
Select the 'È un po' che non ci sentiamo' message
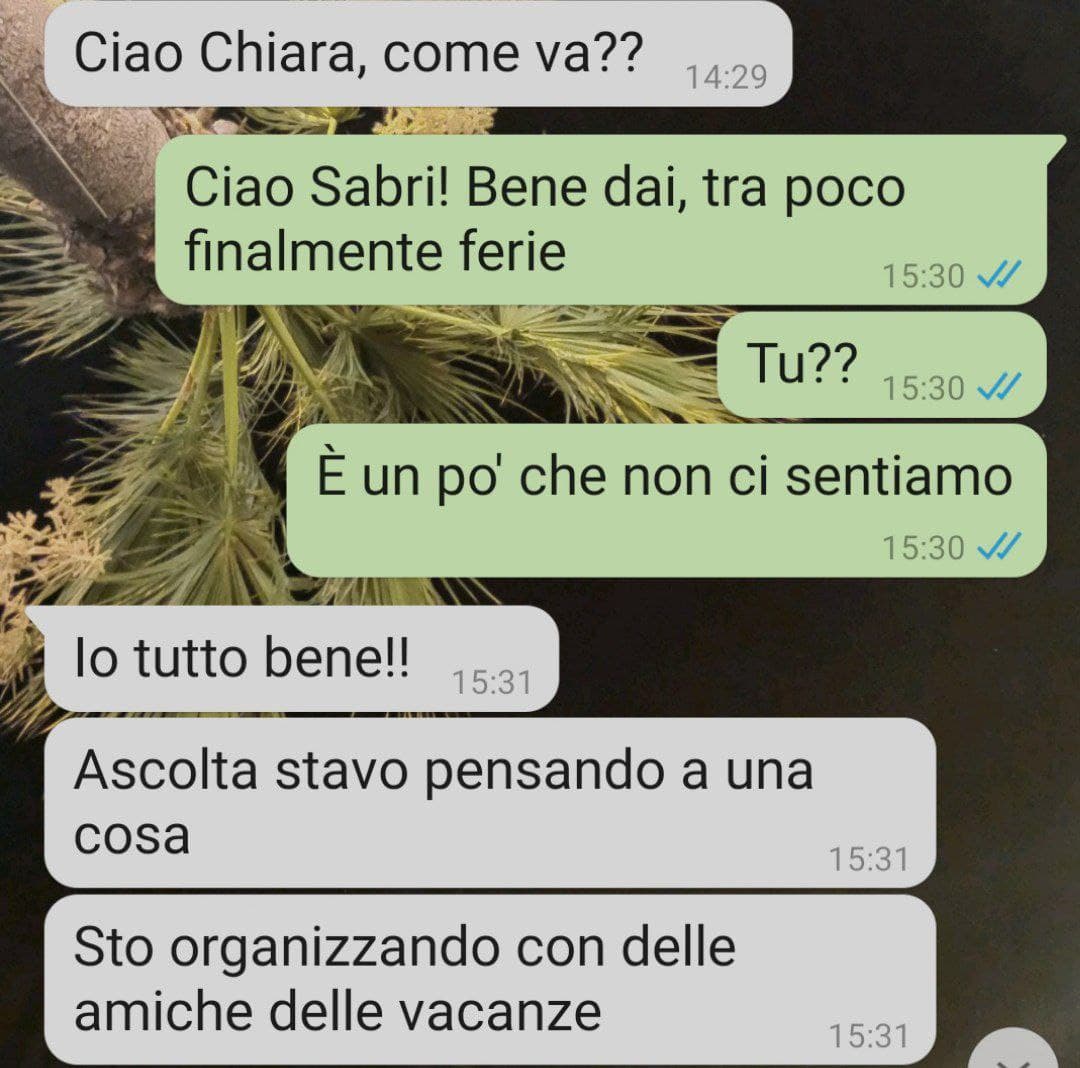point(667,501)
